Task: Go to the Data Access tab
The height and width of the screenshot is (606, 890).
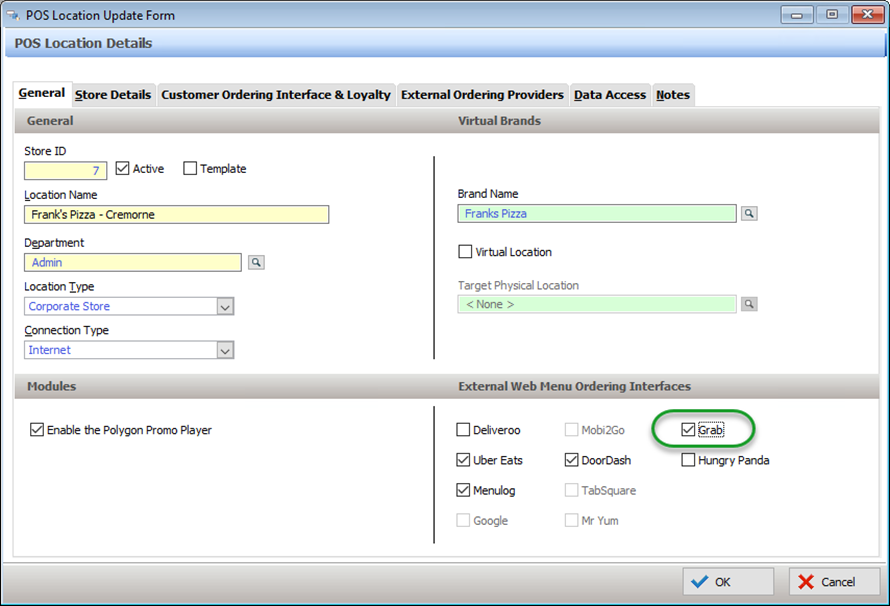Action: click(x=610, y=95)
